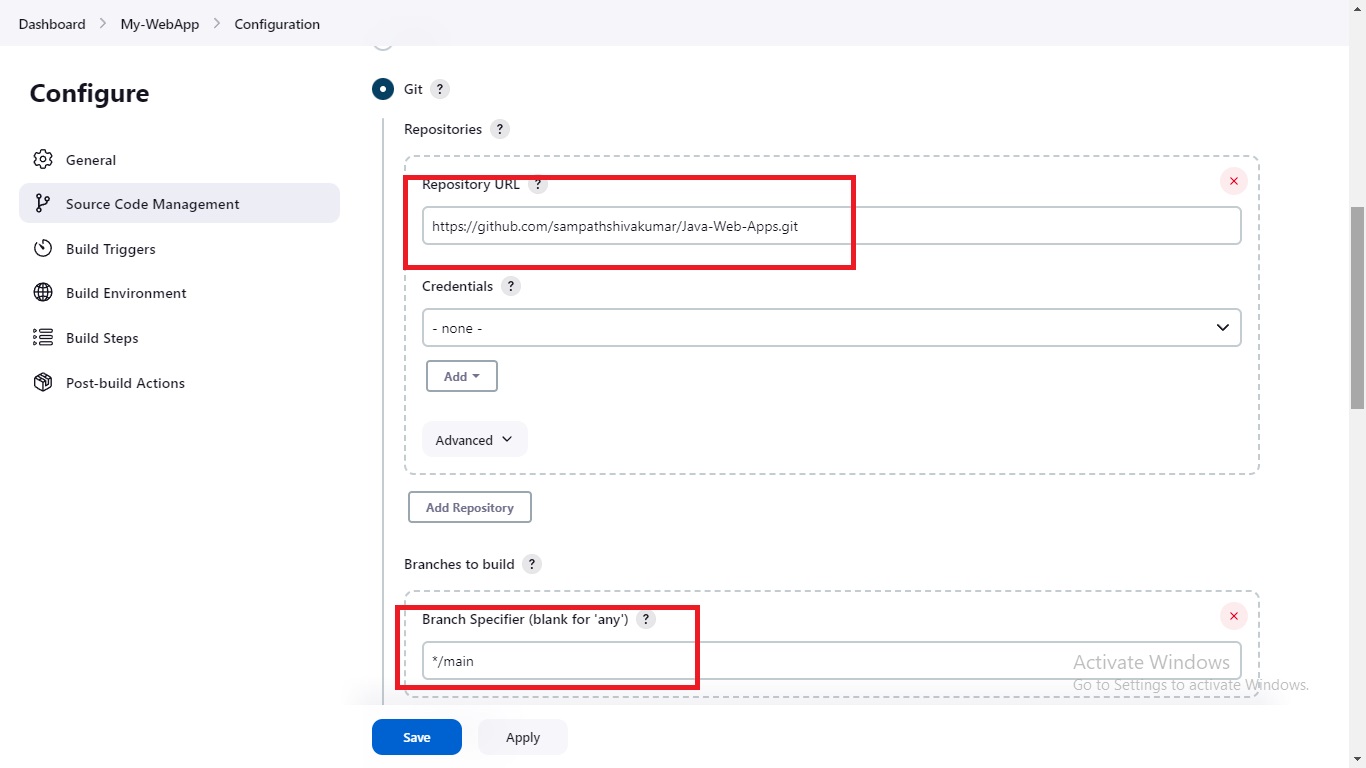The image size is (1366, 768).
Task: Open help for Branch Specifier
Action: [646, 619]
